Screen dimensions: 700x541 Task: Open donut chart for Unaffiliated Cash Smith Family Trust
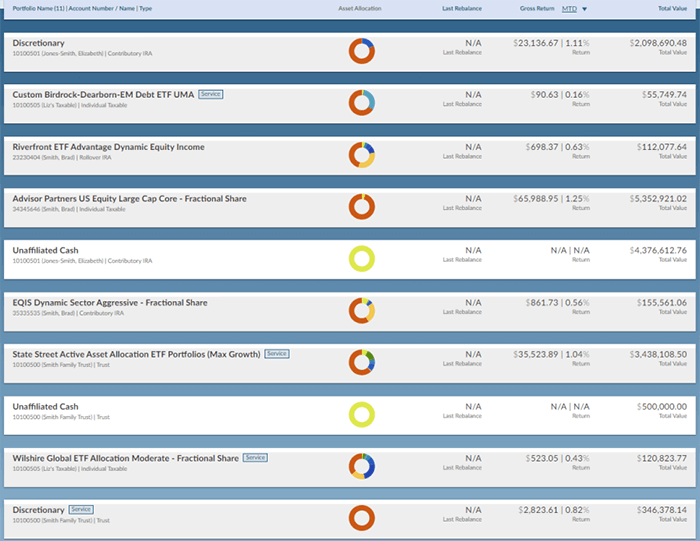(362, 415)
